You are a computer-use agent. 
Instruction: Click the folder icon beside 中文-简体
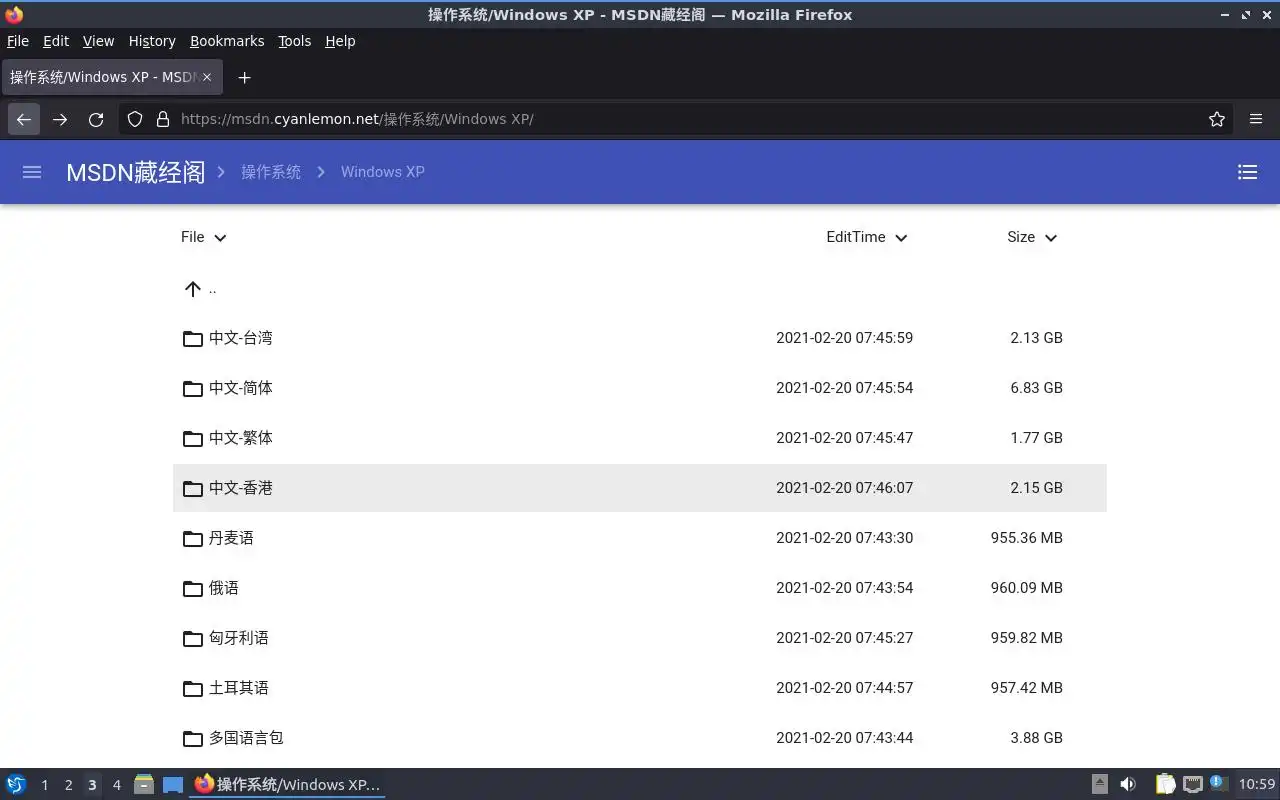pyautogui.click(x=193, y=389)
